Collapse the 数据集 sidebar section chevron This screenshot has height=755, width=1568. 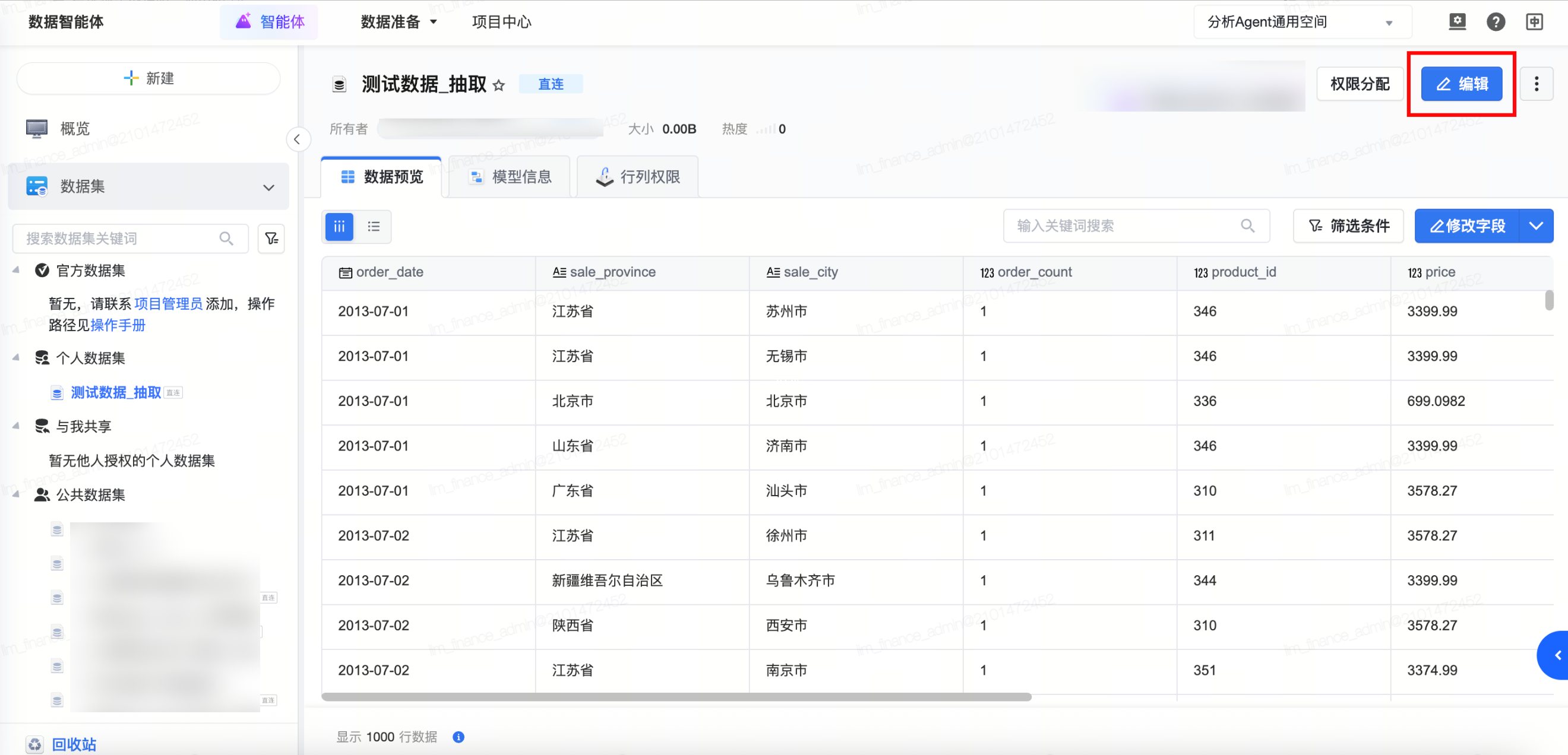click(x=268, y=187)
